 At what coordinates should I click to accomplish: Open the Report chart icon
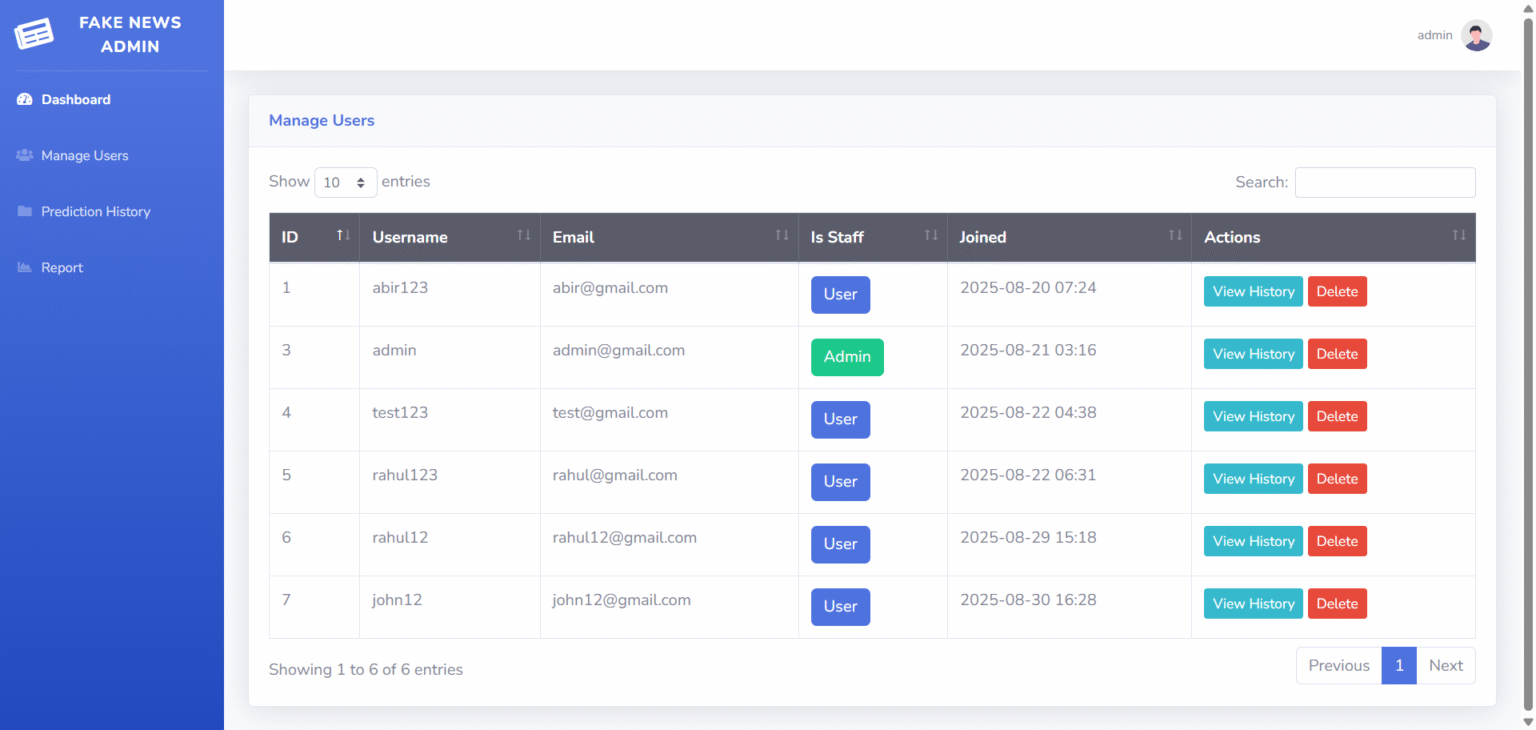(24, 267)
